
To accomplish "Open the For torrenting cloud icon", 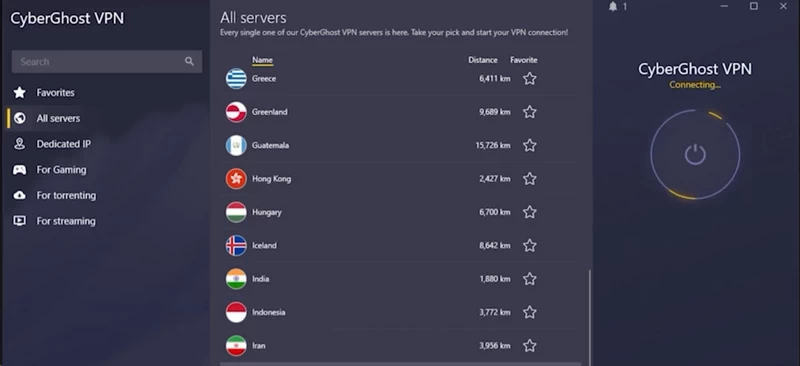I will click(x=19, y=195).
